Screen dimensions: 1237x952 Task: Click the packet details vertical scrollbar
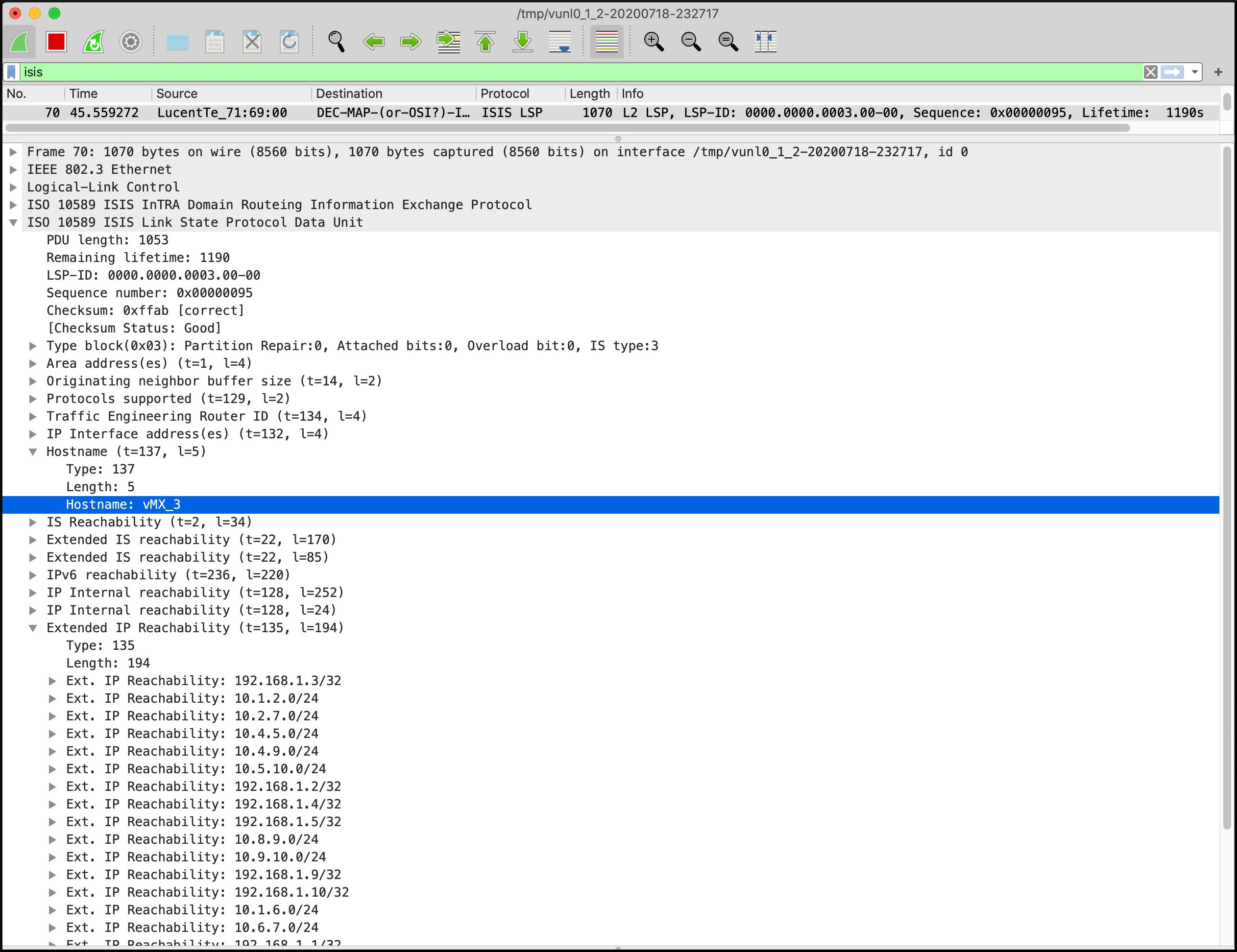click(x=1227, y=487)
